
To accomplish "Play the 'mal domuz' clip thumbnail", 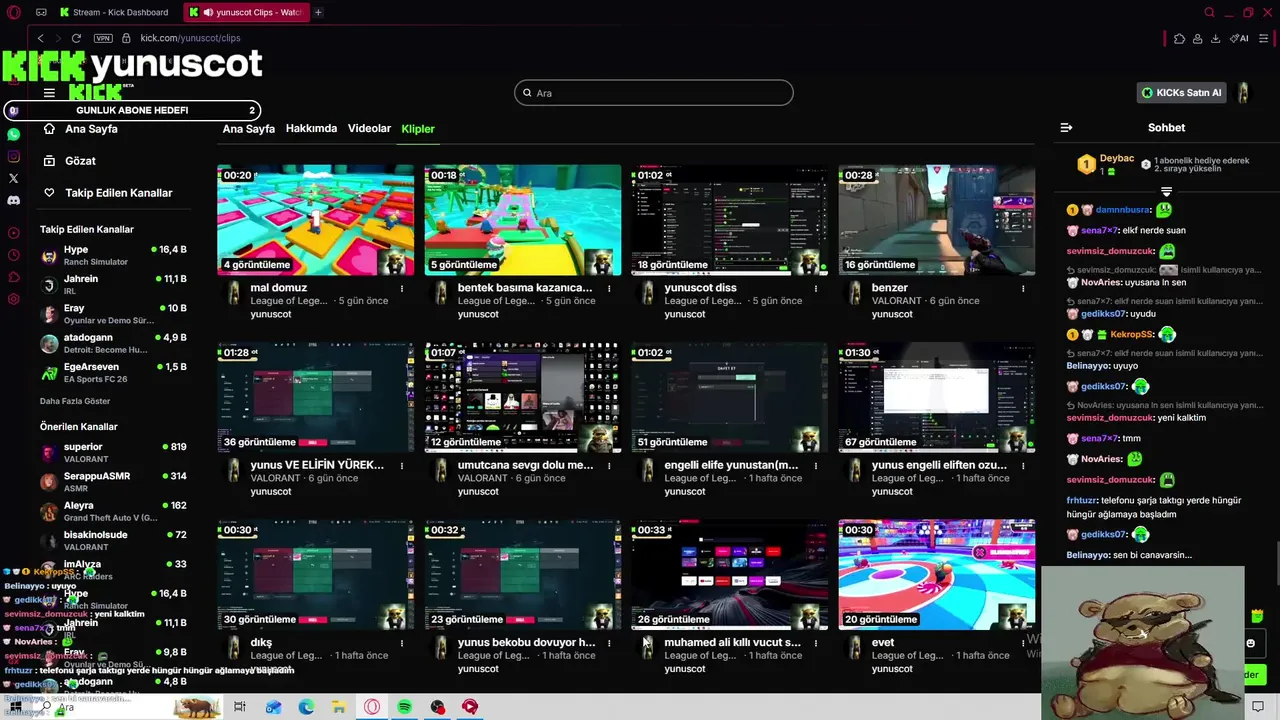I will coord(315,220).
